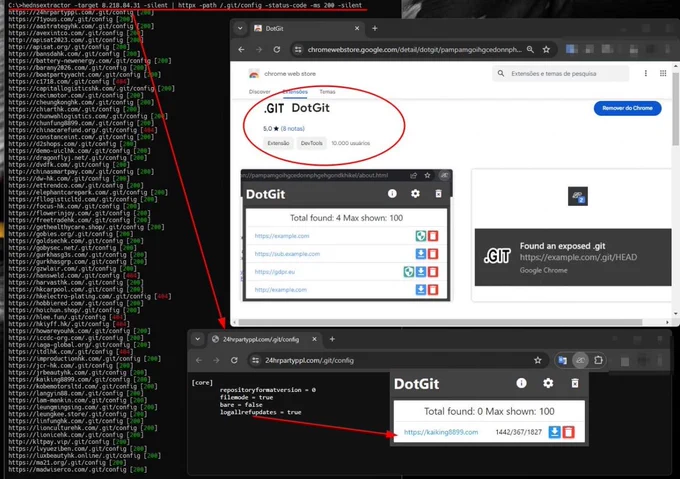This screenshot has width=680, height=479.
Task: Open new tab in 24hrpartyppl window
Action: 332,339
